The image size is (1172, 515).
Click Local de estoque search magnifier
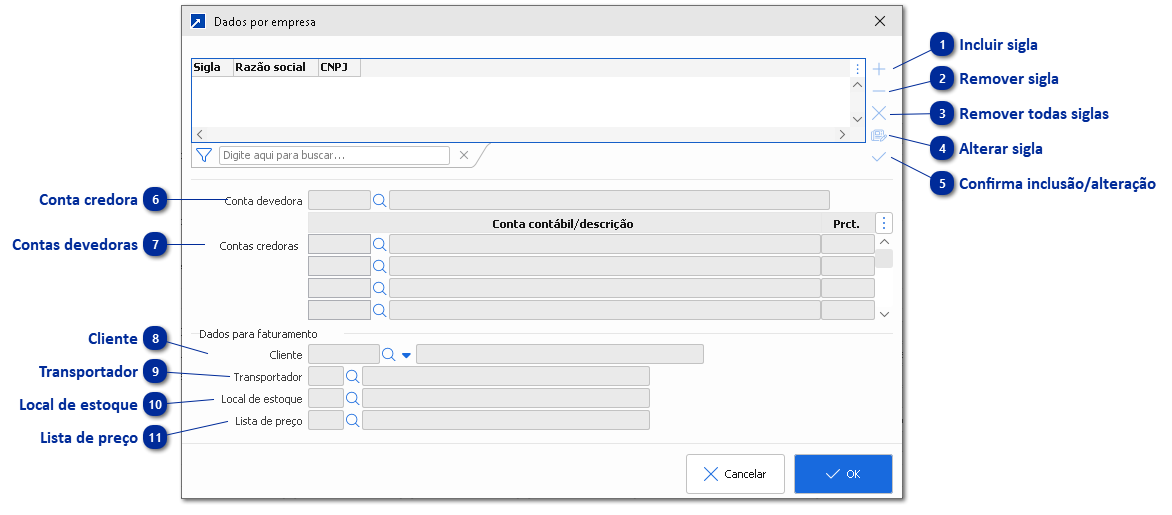[352, 398]
